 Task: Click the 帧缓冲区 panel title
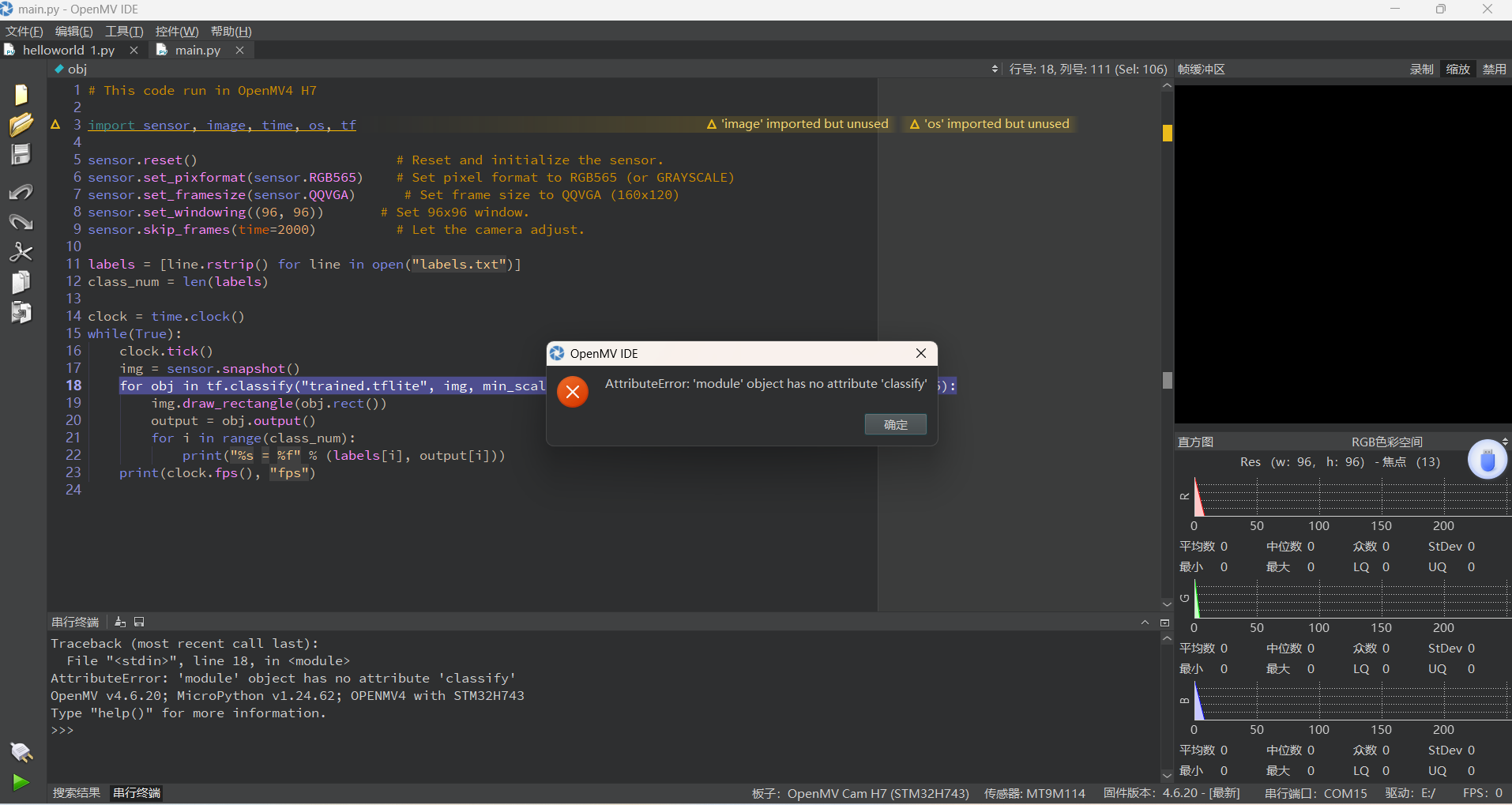(1201, 69)
